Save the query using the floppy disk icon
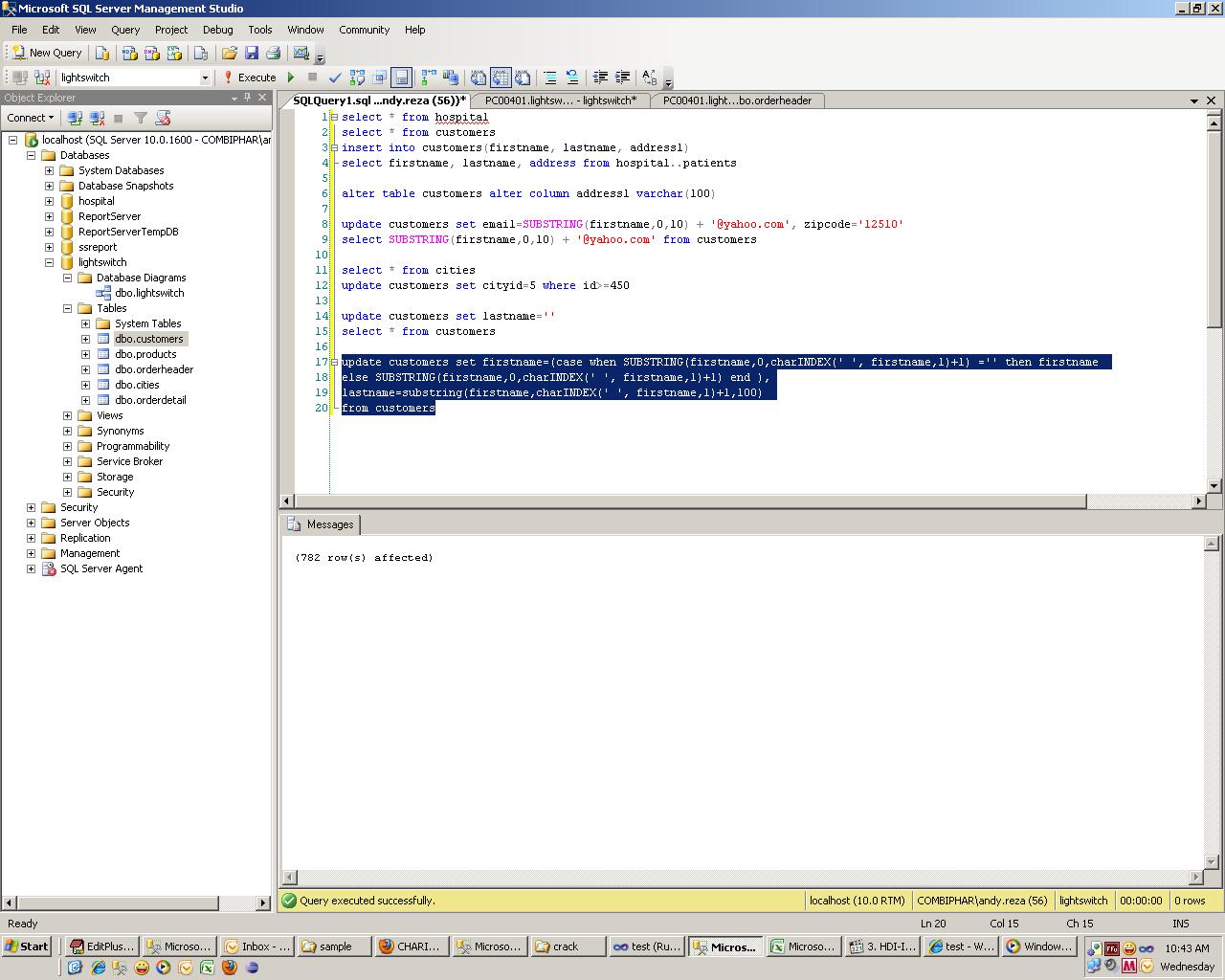The height and width of the screenshot is (980, 1225). [252, 53]
